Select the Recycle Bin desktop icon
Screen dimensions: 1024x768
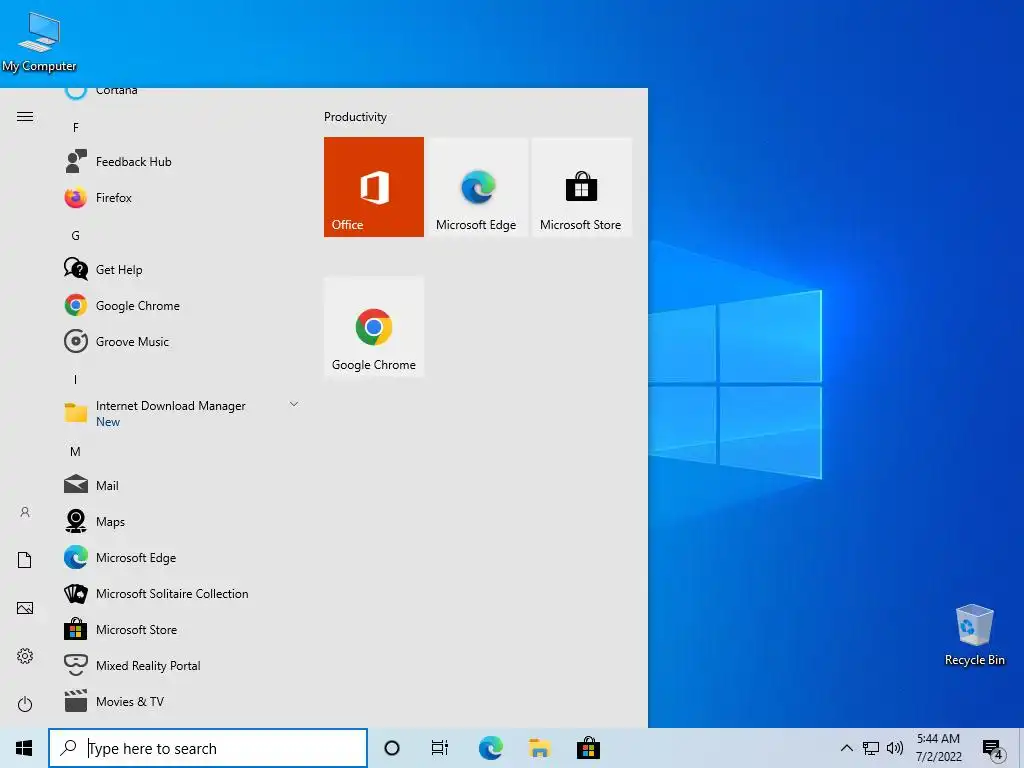974,635
